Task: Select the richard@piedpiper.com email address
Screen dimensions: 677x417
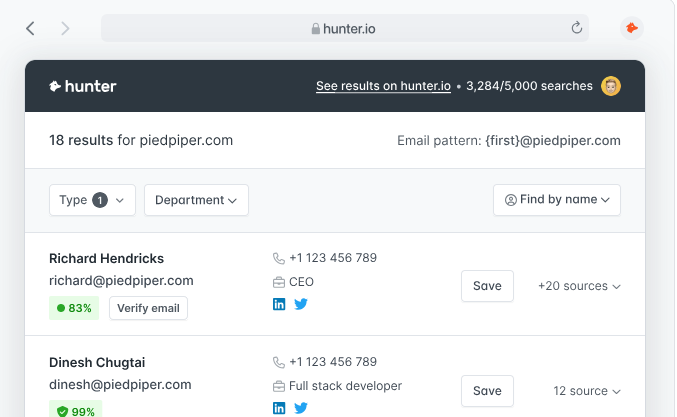Action: 121,281
